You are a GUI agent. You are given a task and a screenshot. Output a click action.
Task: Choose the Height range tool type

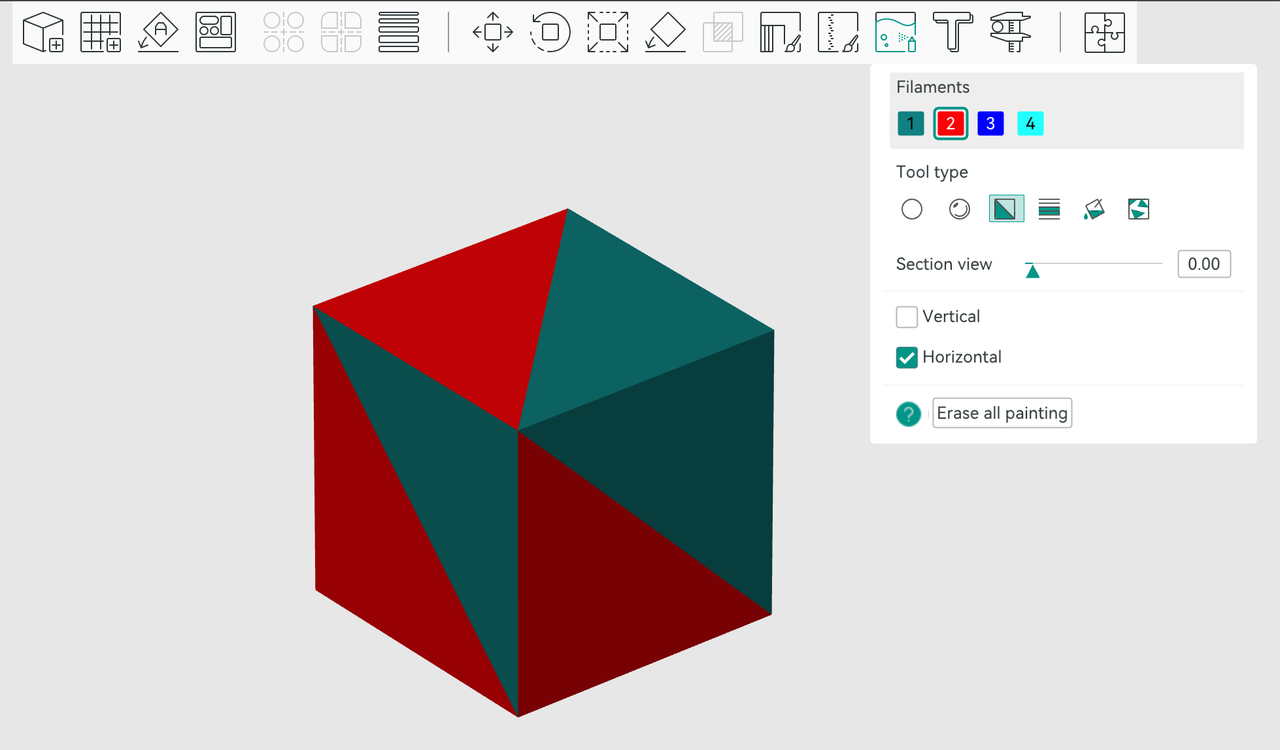tap(1049, 209)
